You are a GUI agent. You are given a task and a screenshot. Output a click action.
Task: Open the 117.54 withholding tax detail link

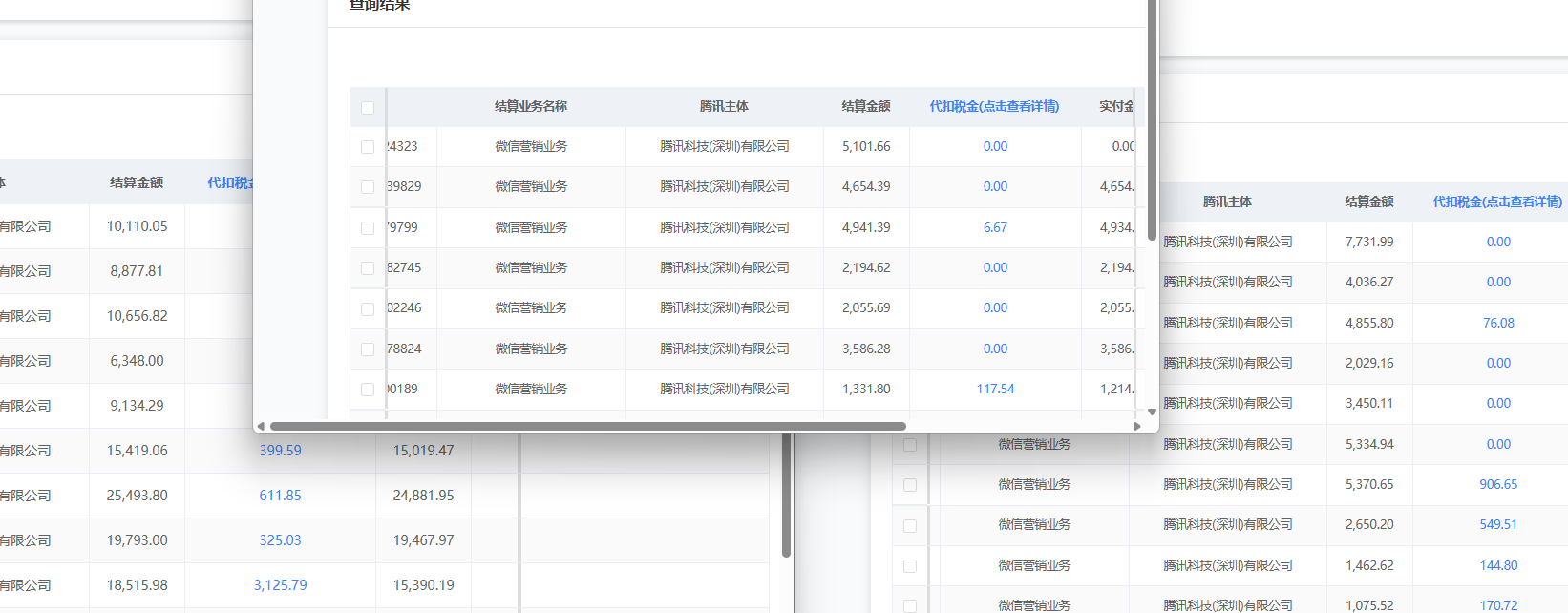(x=995, y=389)
